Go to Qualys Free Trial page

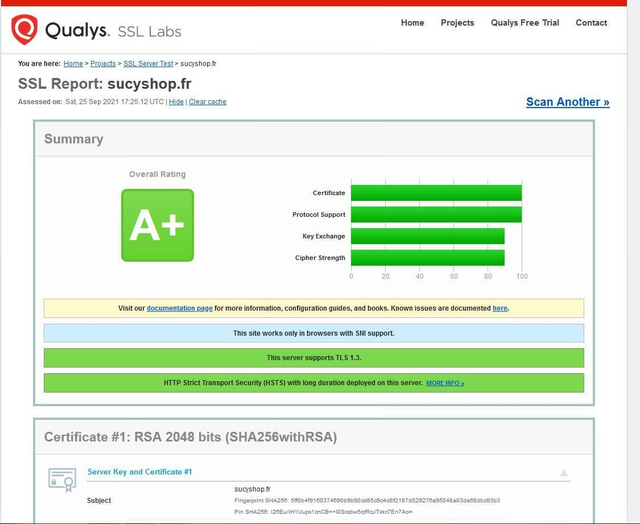click(525, 23)
